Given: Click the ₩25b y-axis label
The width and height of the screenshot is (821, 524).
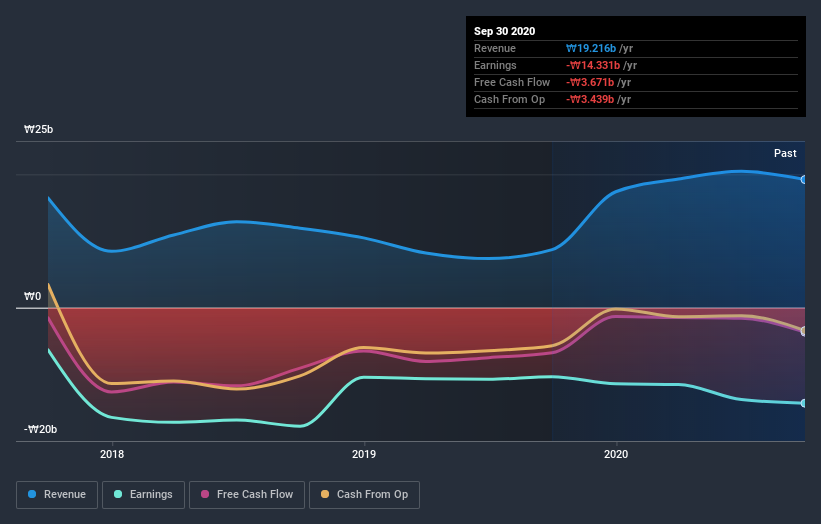Looking at the screenshot, I should pos(38,129).
